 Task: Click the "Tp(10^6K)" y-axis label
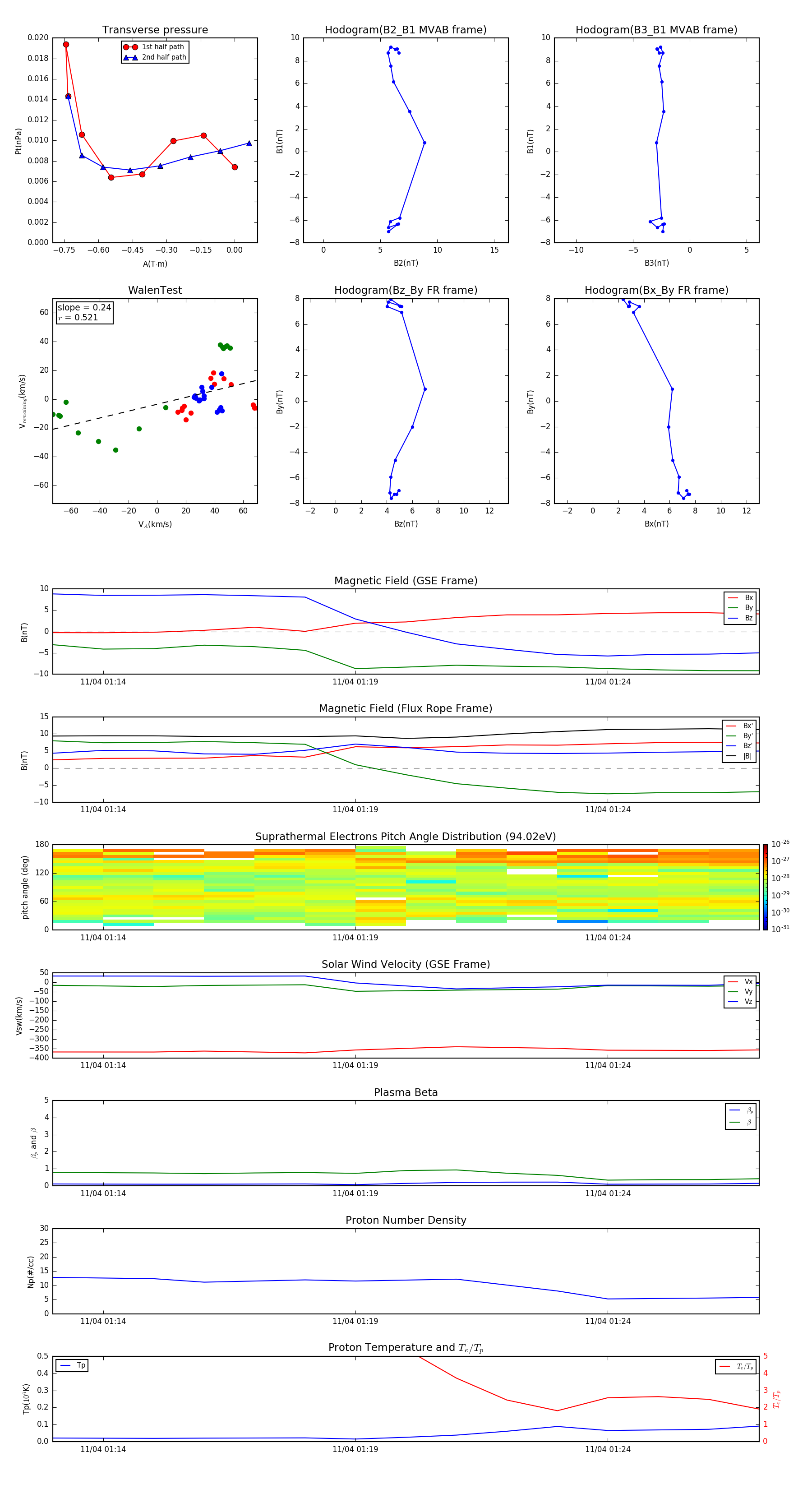click(26, 1399)
